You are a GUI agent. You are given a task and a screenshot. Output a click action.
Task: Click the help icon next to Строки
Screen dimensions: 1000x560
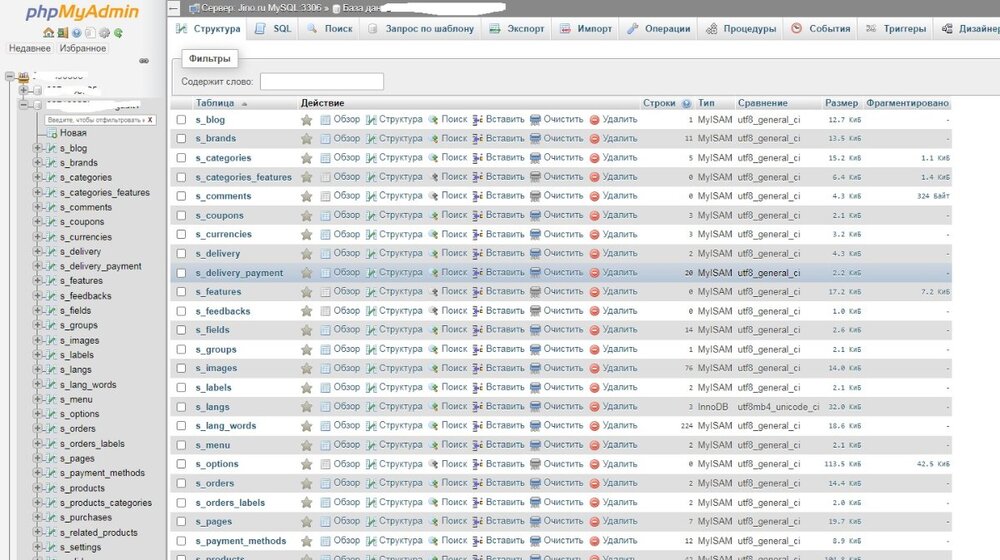point(687,103)
